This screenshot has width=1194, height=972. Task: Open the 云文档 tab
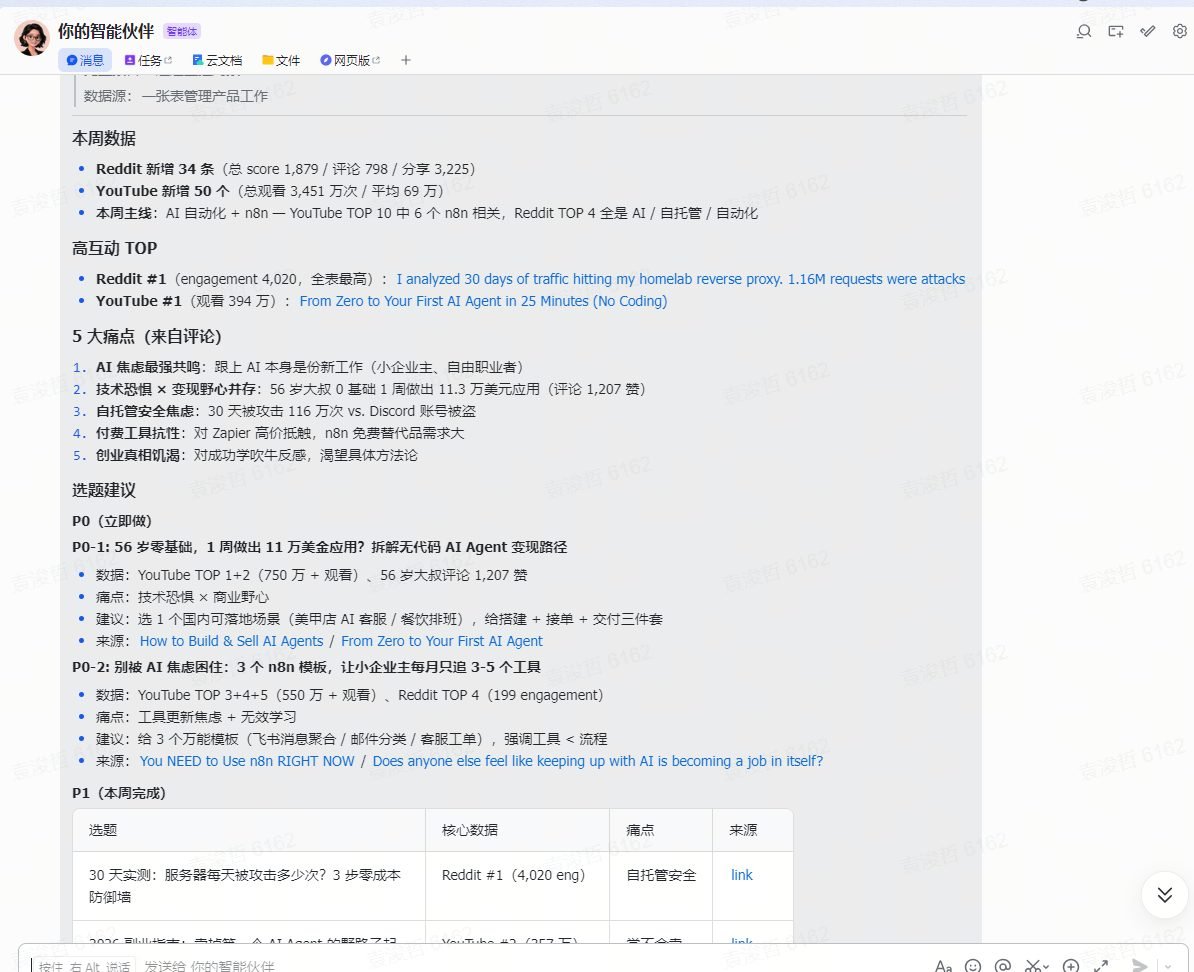218,60
